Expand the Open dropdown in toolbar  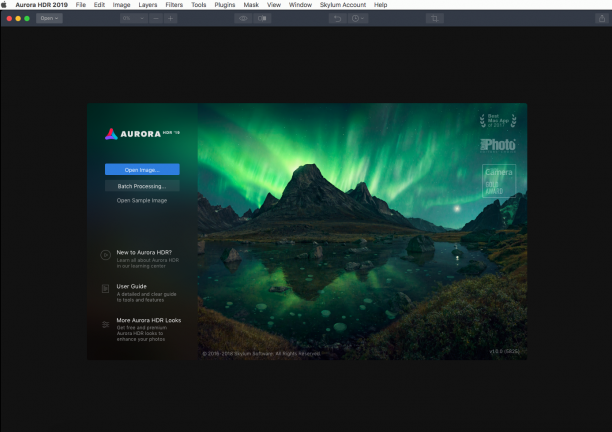[49, 18]
